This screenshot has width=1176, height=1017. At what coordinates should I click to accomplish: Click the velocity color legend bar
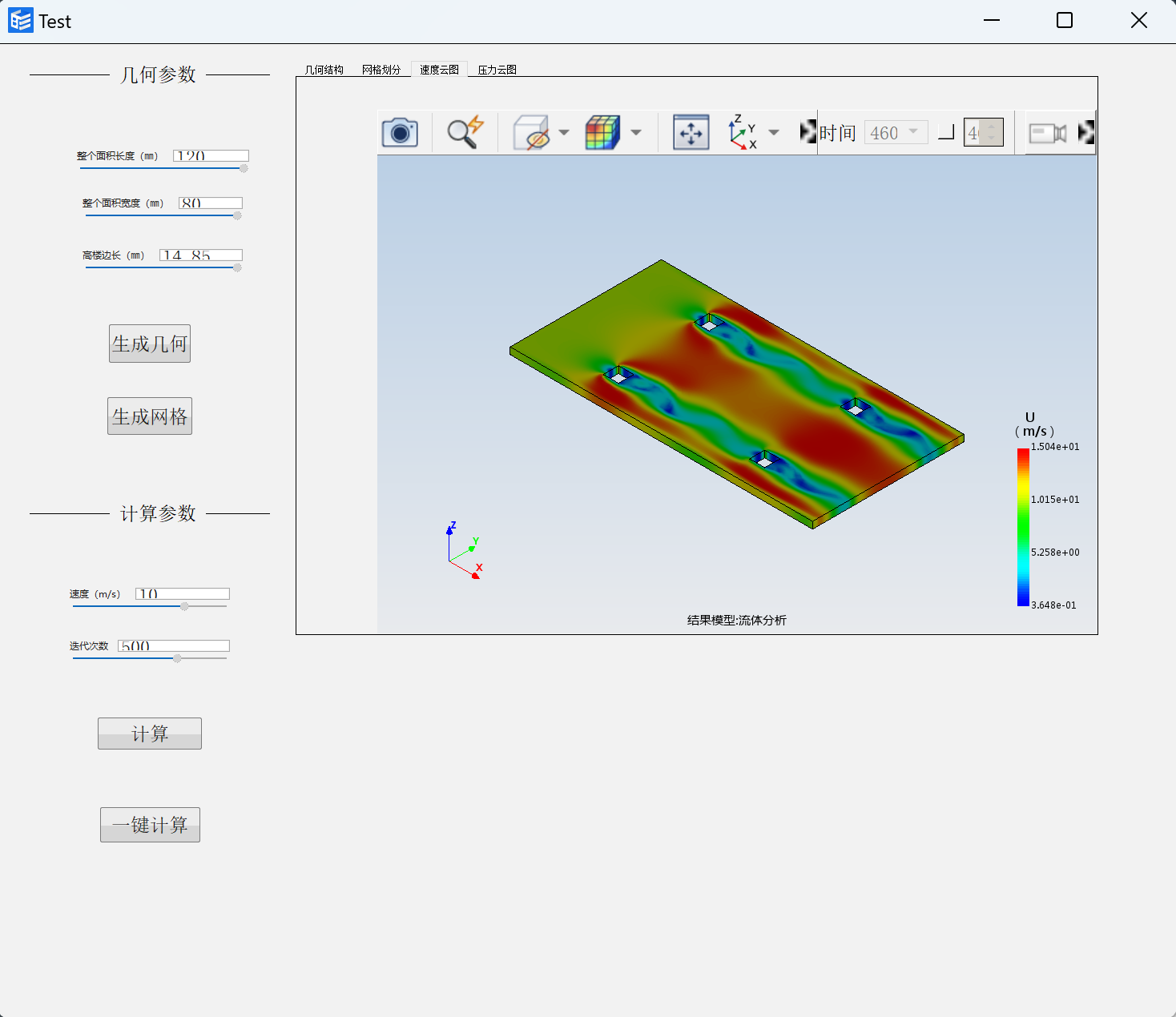tap(1023, 527)
